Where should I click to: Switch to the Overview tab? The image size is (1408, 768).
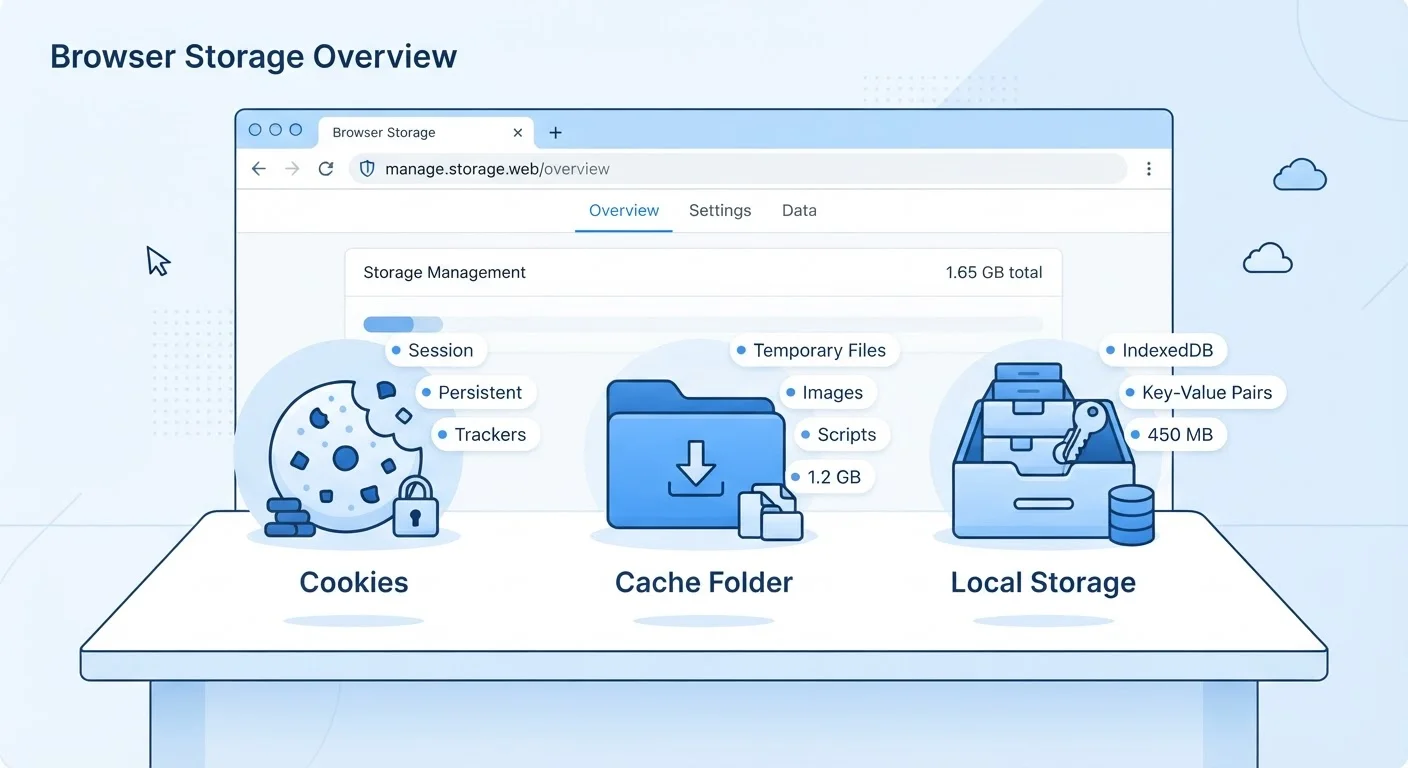pos(624,211)
